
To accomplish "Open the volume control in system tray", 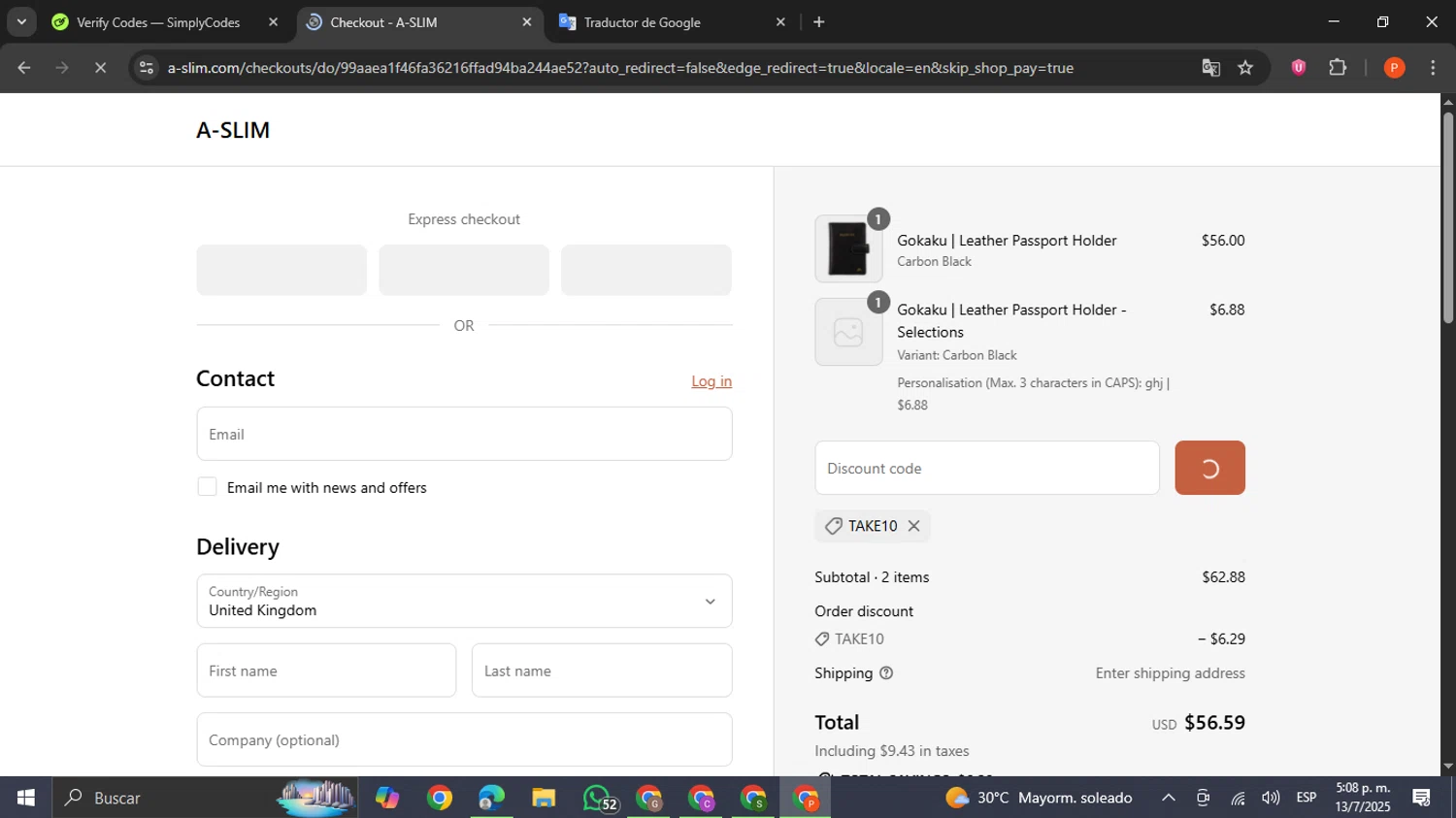I will click(x=1271, y=798).
